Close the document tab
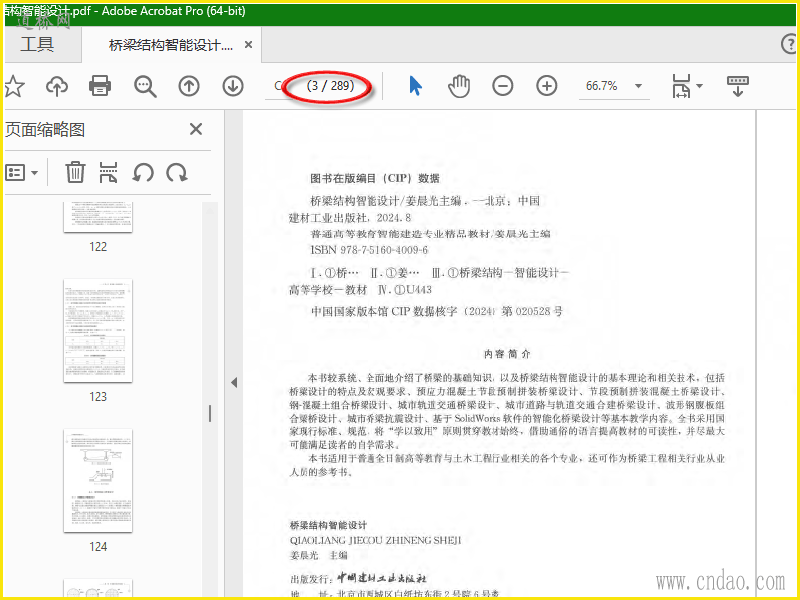Viewport: 800px width, 600px height. coord(248,45)
